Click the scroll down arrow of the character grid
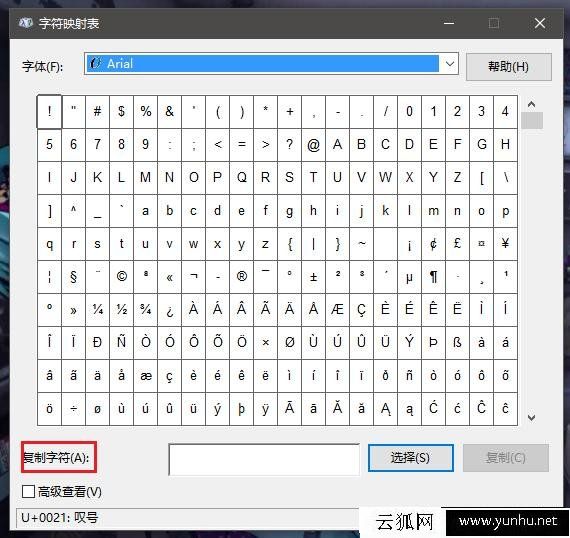The image size is (570, 538). click(531, 418)
